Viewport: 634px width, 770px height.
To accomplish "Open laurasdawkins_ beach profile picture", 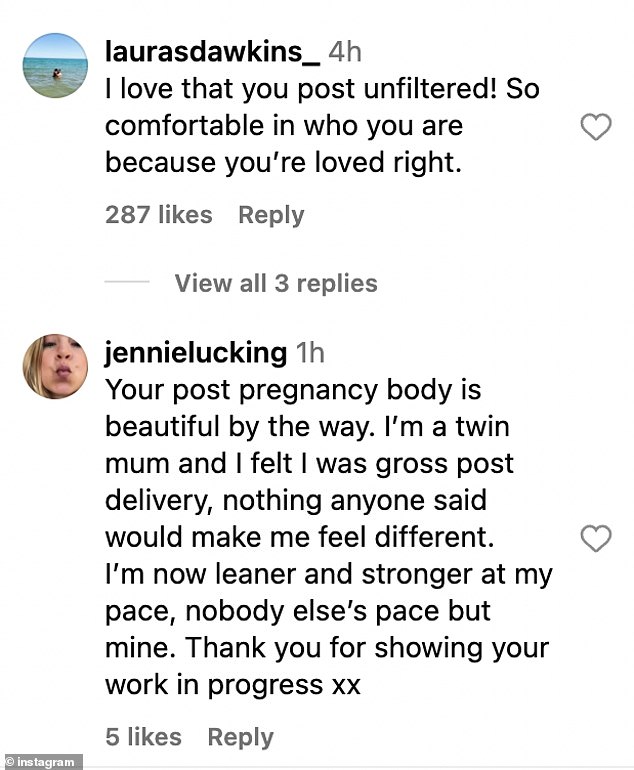I will tap(55, 65).
